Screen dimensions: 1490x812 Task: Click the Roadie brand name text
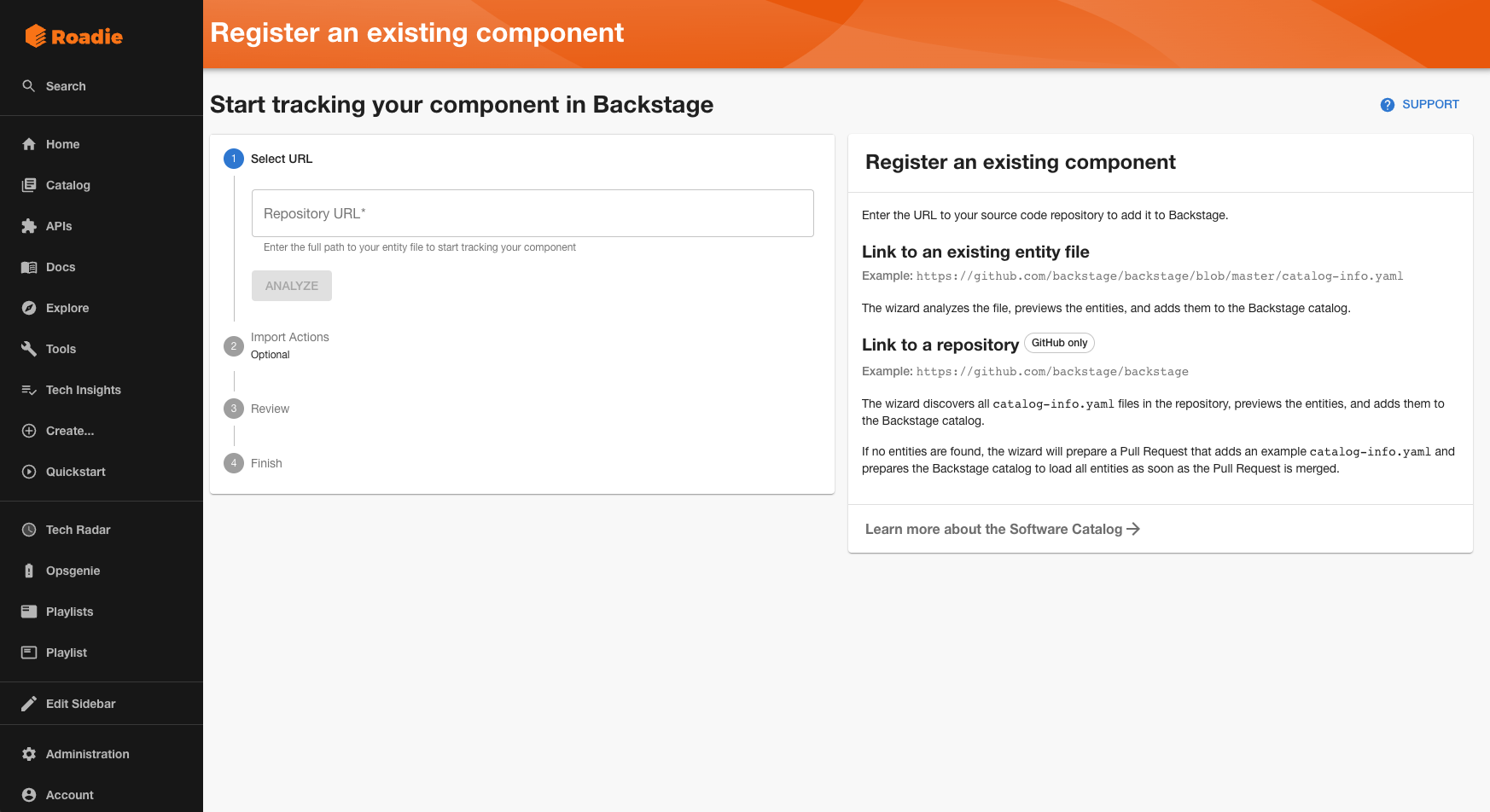[x=87, y=37]
